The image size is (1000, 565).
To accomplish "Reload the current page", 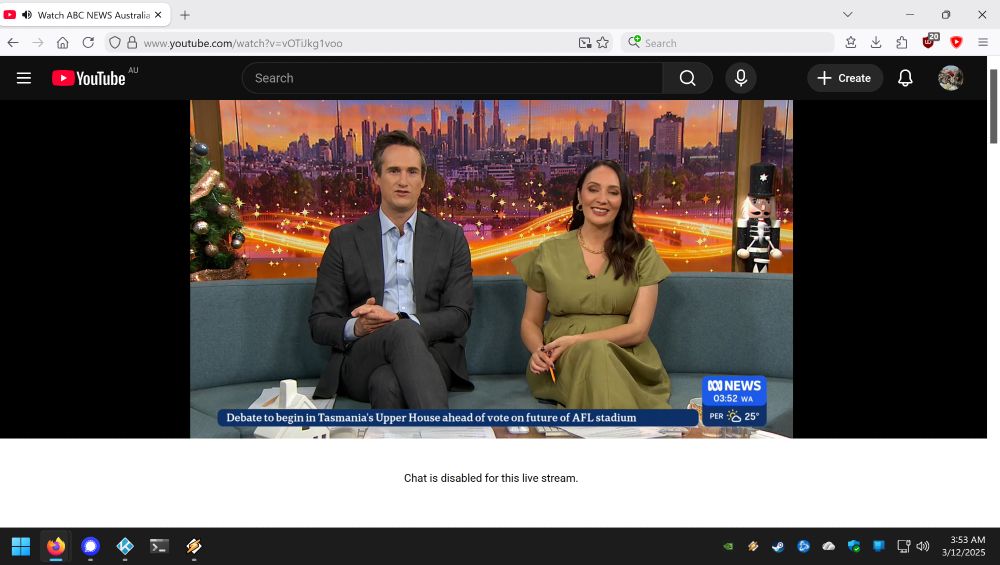I will [x=88, y=43].
